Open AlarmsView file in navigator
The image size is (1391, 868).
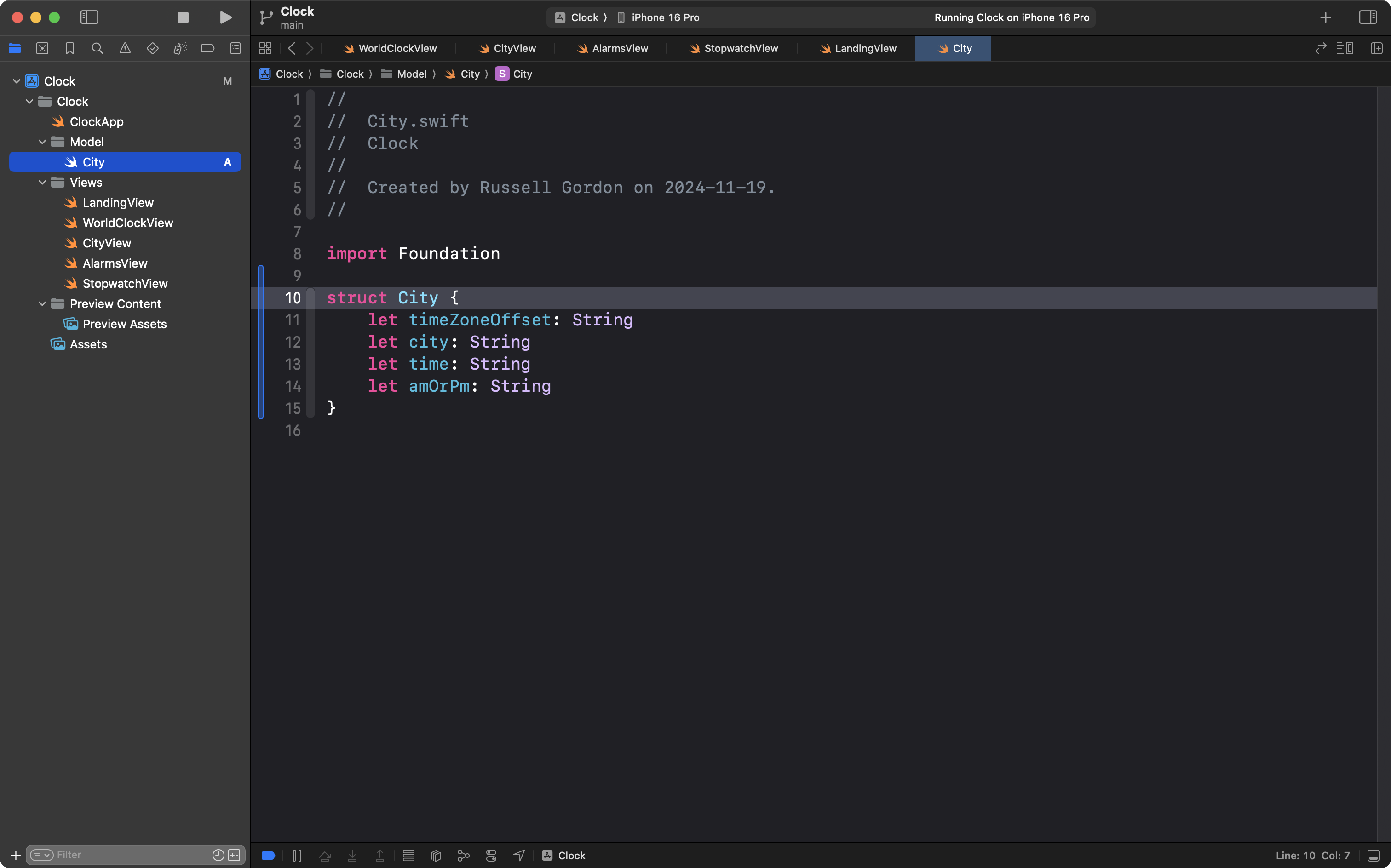tap(115, 263)
